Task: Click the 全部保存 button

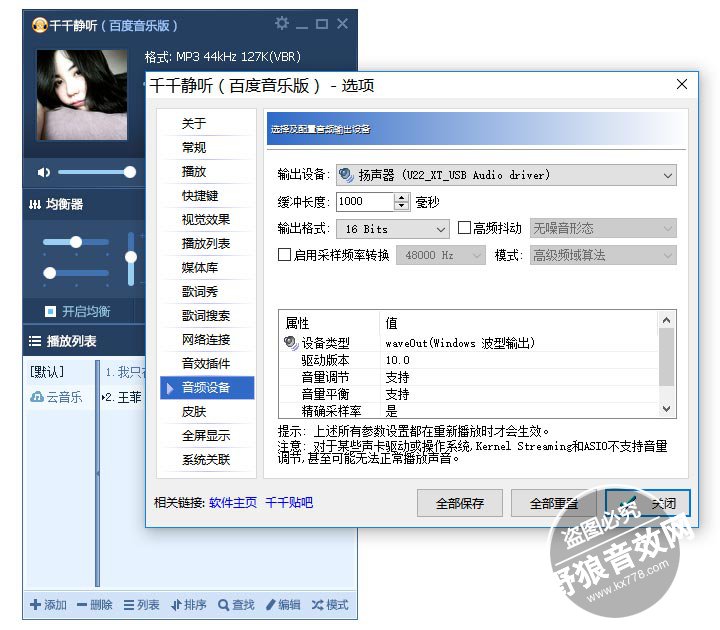Action: (460, 503)
